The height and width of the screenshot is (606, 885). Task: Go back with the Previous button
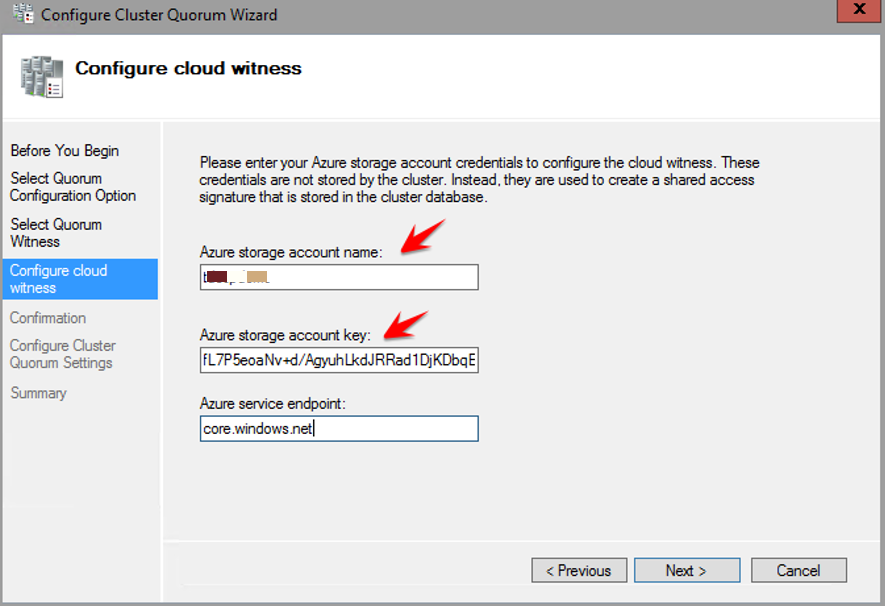(x=579, y=570)
